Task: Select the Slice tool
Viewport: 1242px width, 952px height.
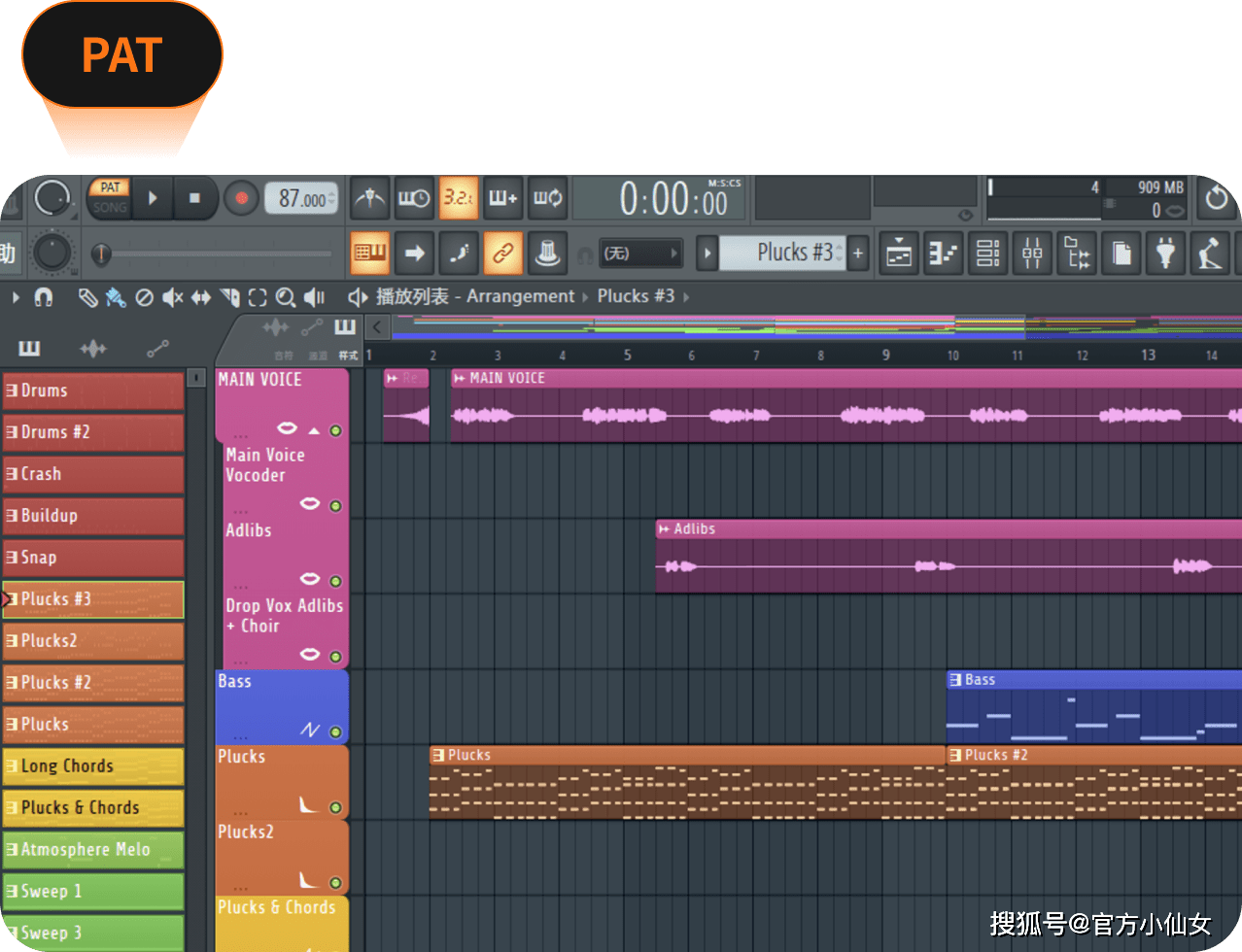Action: [229, 297]
